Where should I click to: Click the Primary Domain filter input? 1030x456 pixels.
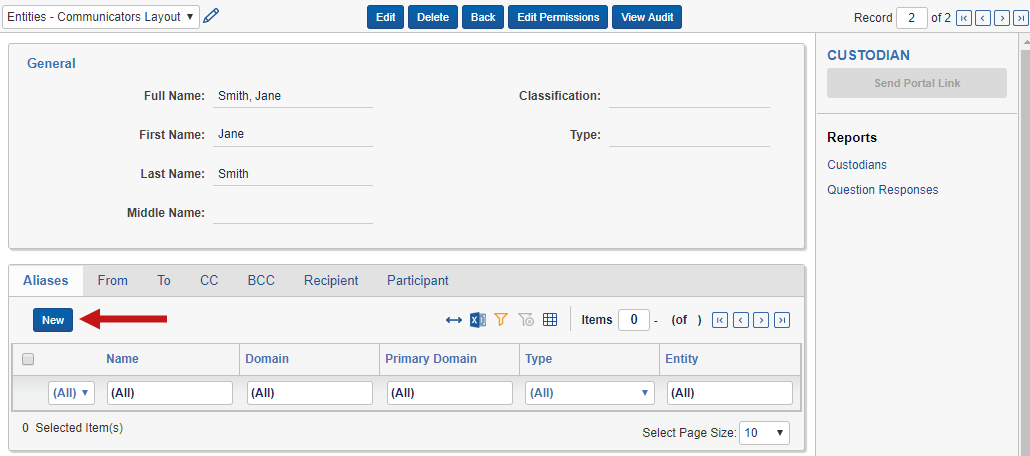pos(450,393)
